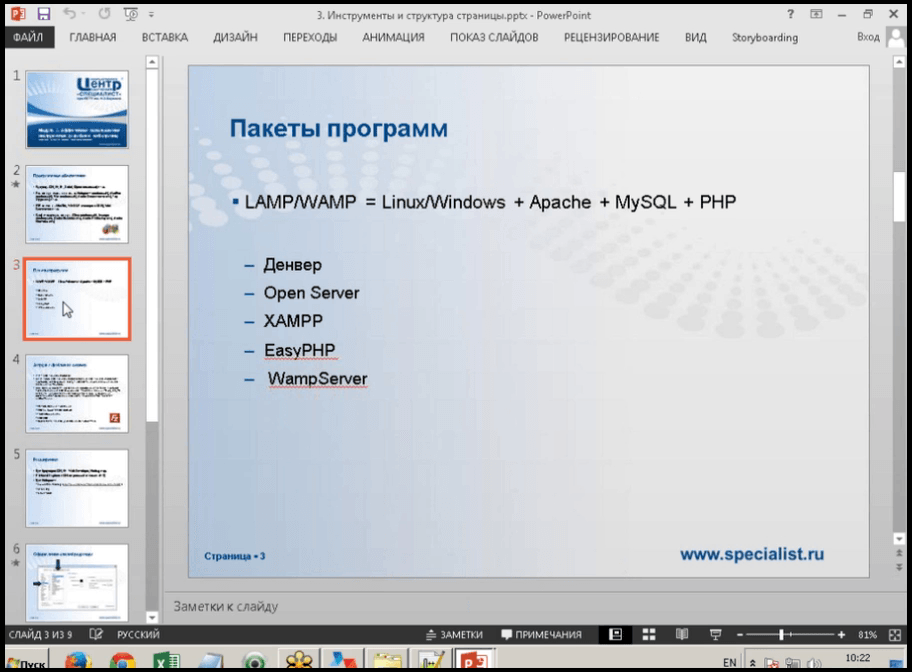Open Excel from the Windows taskbar

(x=166, y=662)
